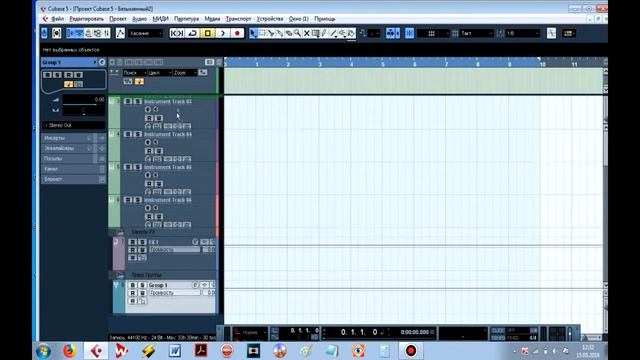Mute the FX 1 track

click(132, 242)
